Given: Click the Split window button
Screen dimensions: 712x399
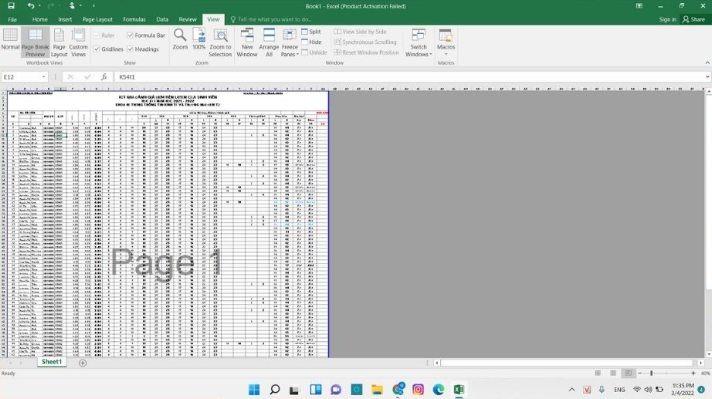Looking at the screenshot, I should [311, 31].
